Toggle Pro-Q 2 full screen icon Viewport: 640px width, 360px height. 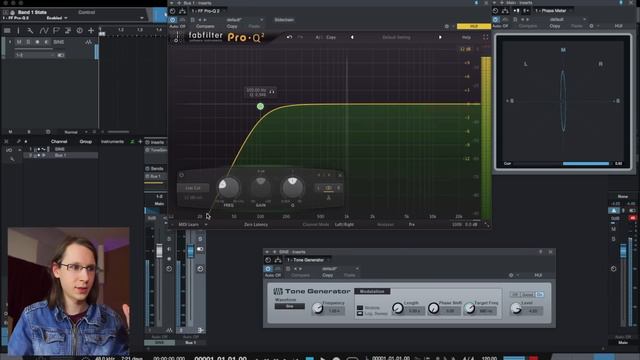(x=485, y=37)
